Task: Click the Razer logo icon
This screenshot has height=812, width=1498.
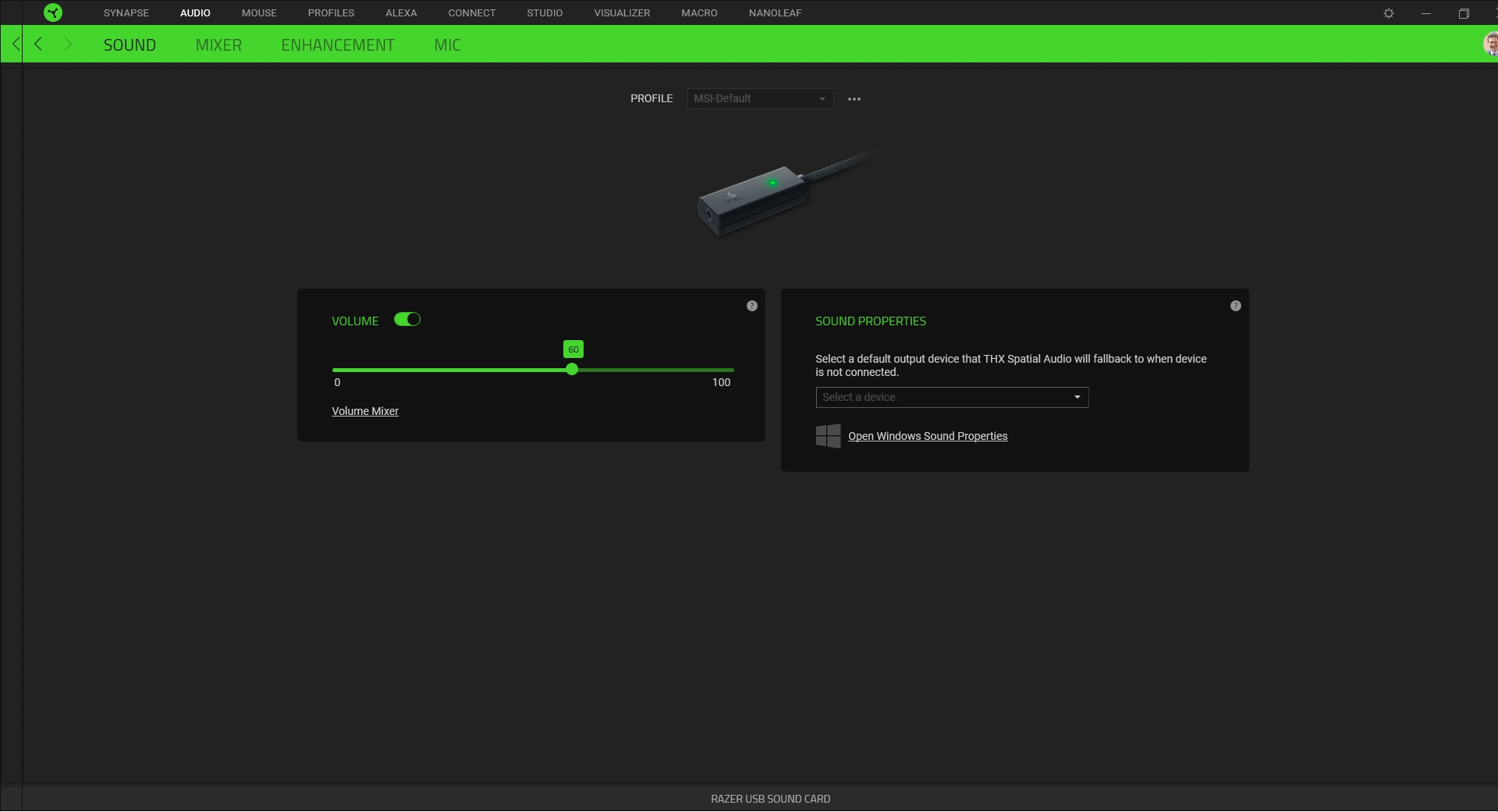Action: coord(53,12)
